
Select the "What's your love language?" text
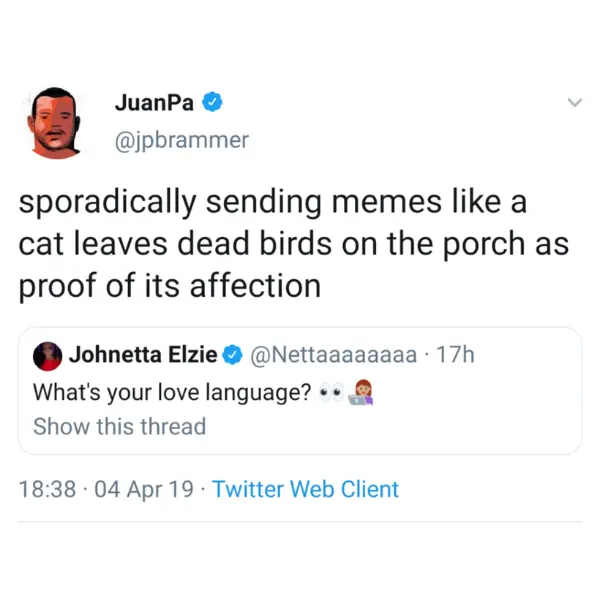pos(172,392)
